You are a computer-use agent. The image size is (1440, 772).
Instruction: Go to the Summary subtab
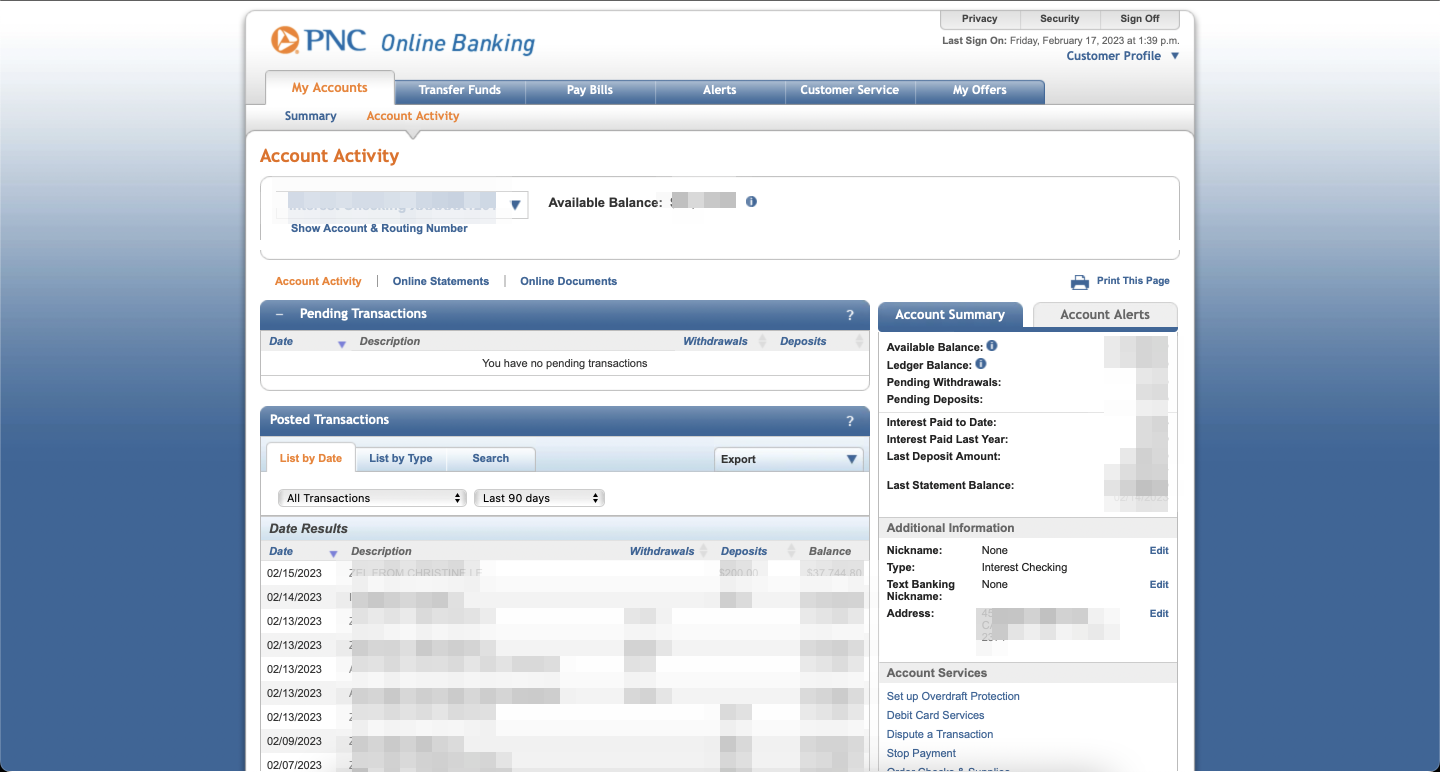point(310,116)
